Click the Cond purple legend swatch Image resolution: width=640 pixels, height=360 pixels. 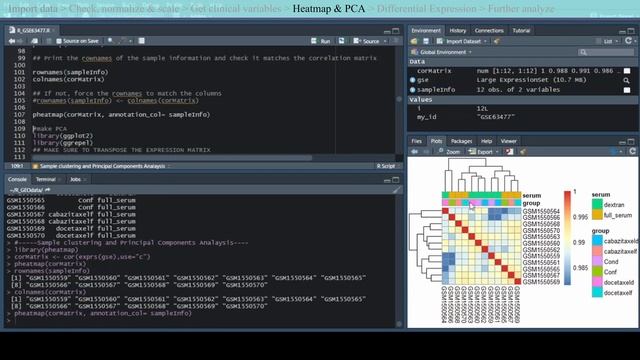(x=597, y=261)
